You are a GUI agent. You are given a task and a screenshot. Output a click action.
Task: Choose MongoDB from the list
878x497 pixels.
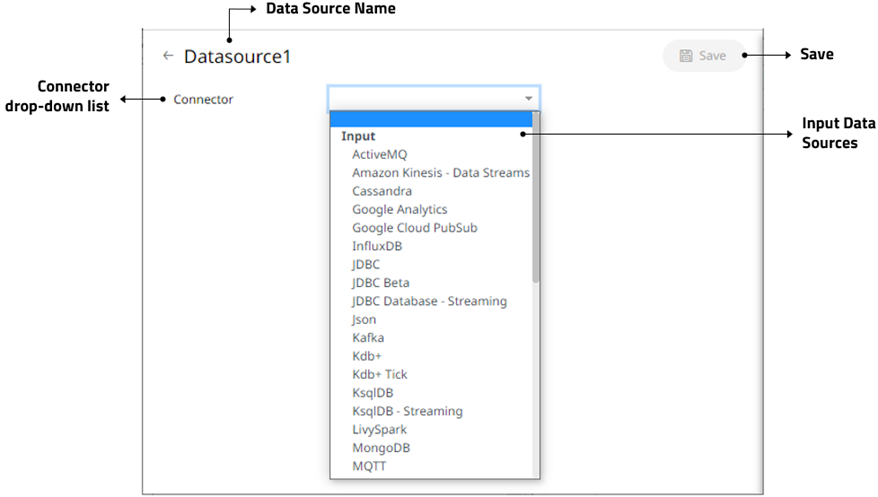[x=381, y=448]
